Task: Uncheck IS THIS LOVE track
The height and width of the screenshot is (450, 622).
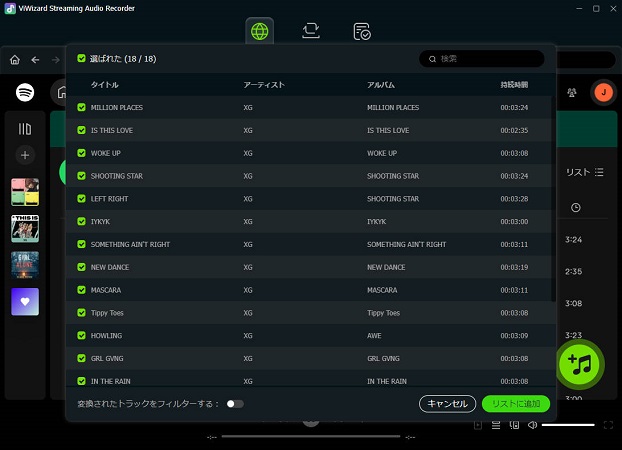Action: [81, 130]
